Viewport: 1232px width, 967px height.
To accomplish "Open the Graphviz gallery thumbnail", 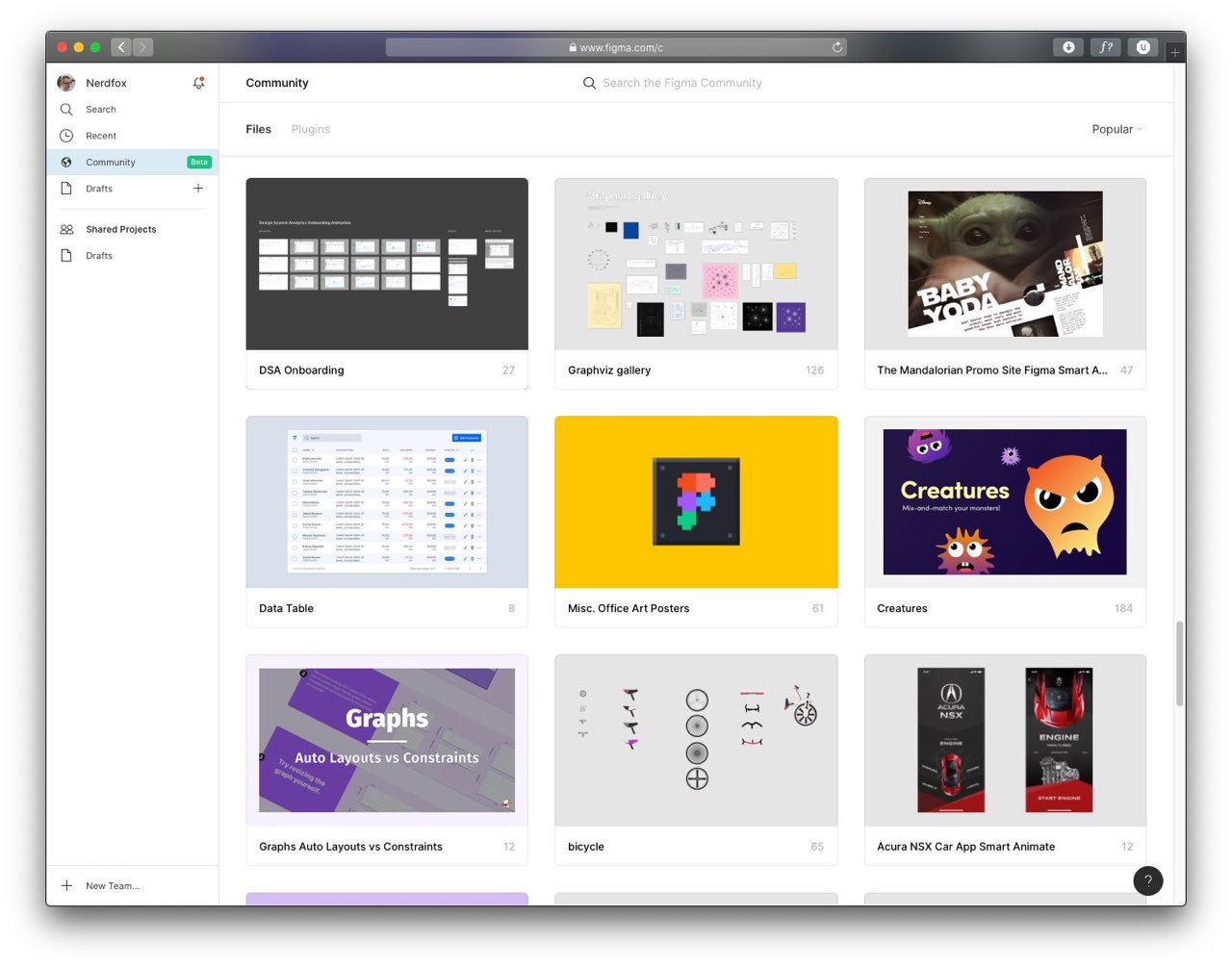I will coord(696,264).
